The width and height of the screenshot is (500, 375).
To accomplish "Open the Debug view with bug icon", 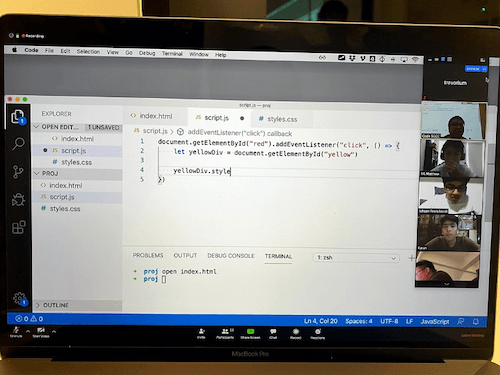I will click(x=18, y=200).
